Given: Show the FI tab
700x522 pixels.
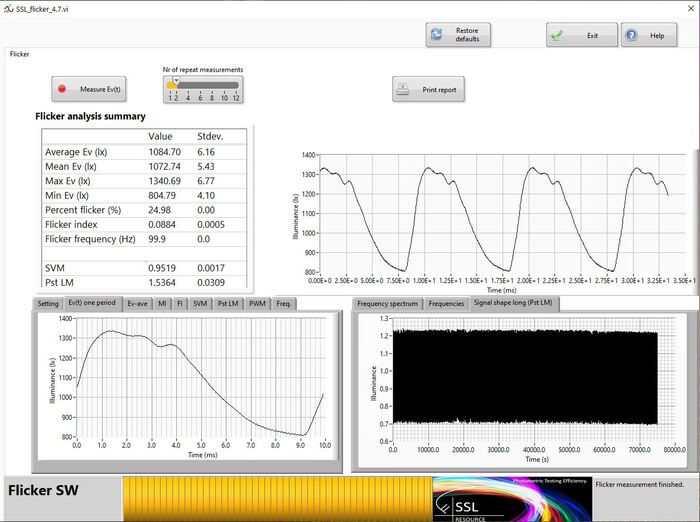Looking at the screenshot, I should pyautogui.click(x=179, y=303).
